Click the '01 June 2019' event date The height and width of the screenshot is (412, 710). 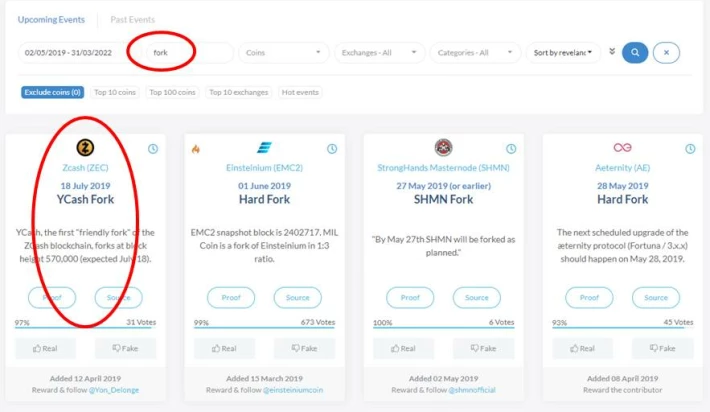pos(264,186)
